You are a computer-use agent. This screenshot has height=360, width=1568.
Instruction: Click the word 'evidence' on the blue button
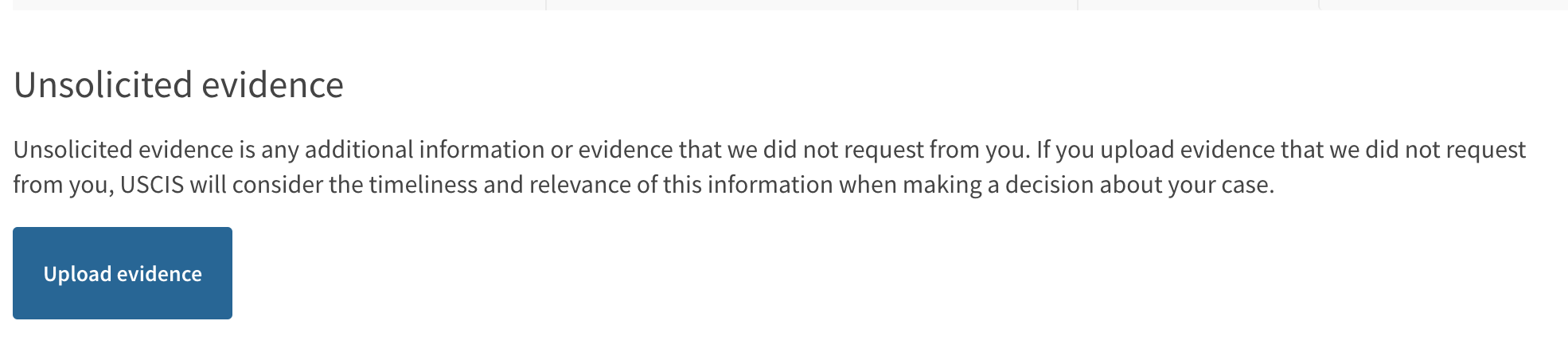click(159, 274)
